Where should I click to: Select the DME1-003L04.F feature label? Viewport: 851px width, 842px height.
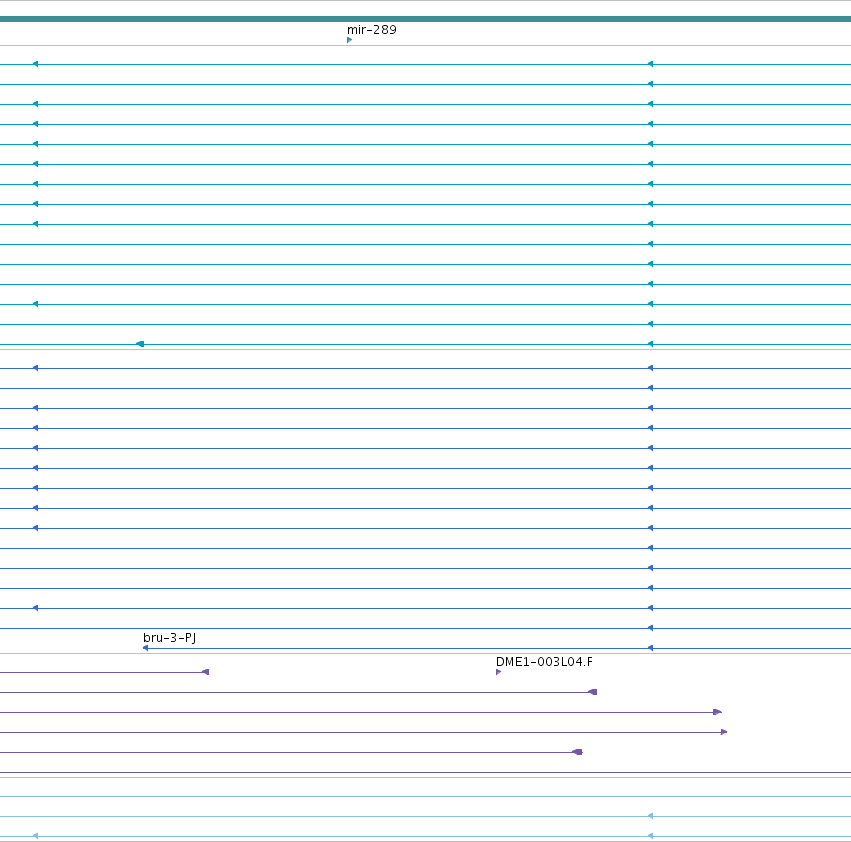click(544, 662)
